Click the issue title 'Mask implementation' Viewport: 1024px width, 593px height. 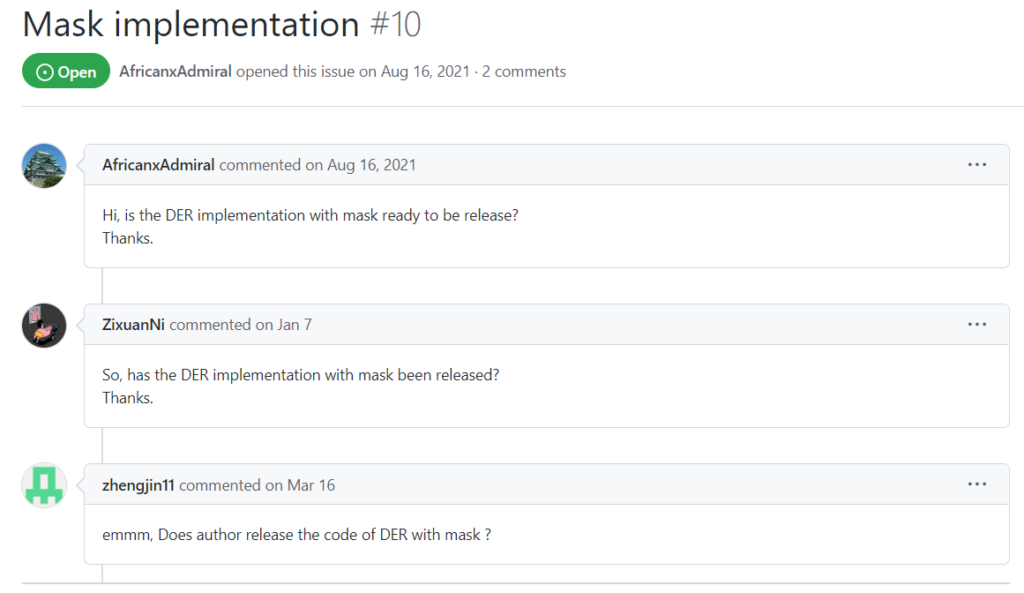[190, 24]
